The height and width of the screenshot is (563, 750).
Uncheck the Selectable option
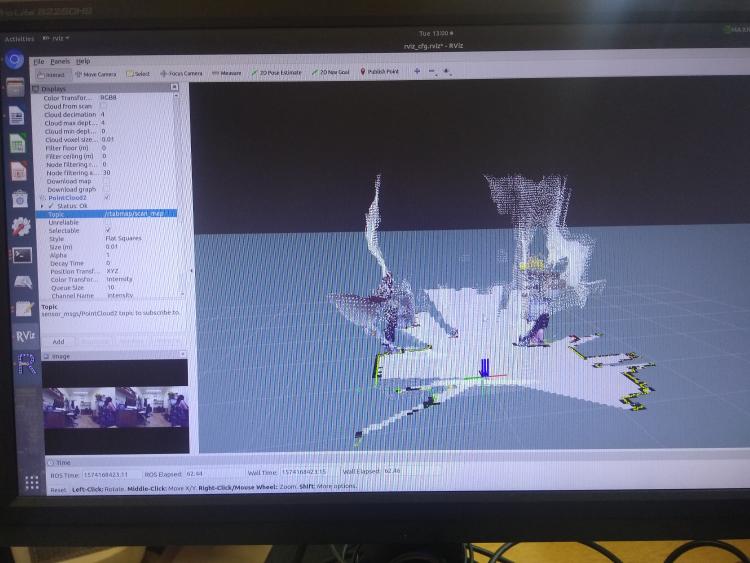coord(107,231)
